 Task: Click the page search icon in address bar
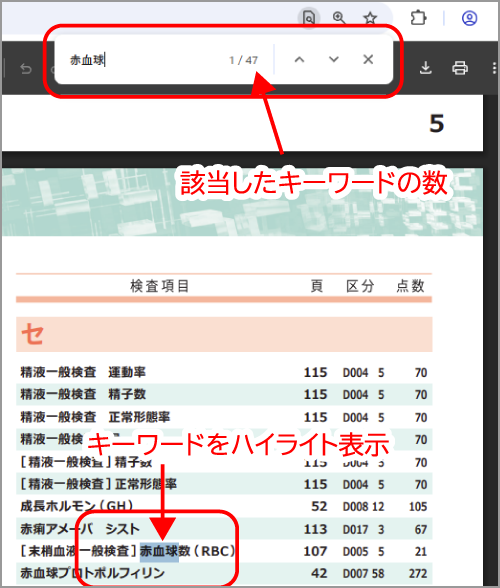pyautogui.click(x=309, y=18)
